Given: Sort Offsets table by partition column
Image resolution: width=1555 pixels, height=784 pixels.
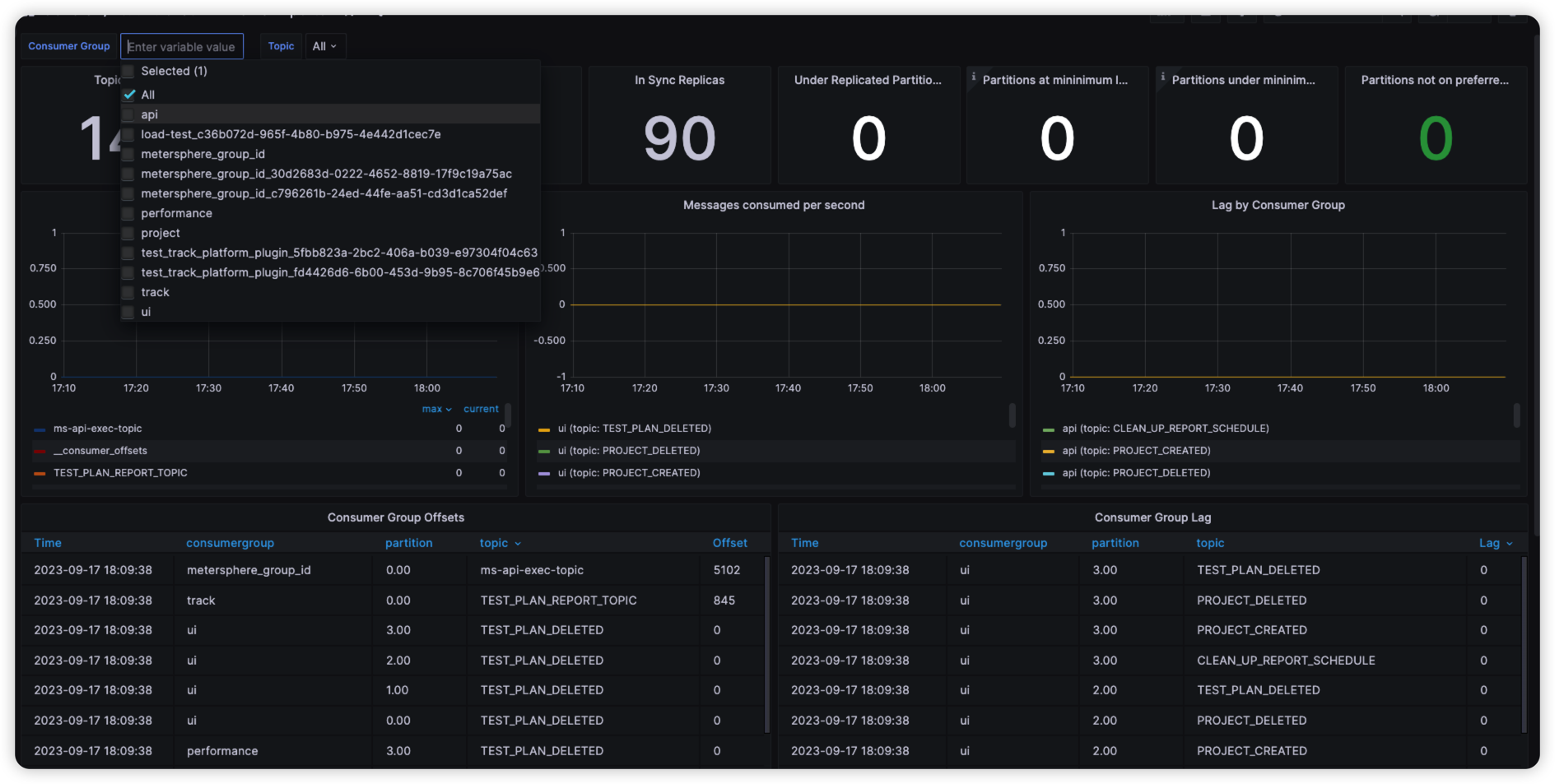Looking at the screenshot, I should coord(408,543).
